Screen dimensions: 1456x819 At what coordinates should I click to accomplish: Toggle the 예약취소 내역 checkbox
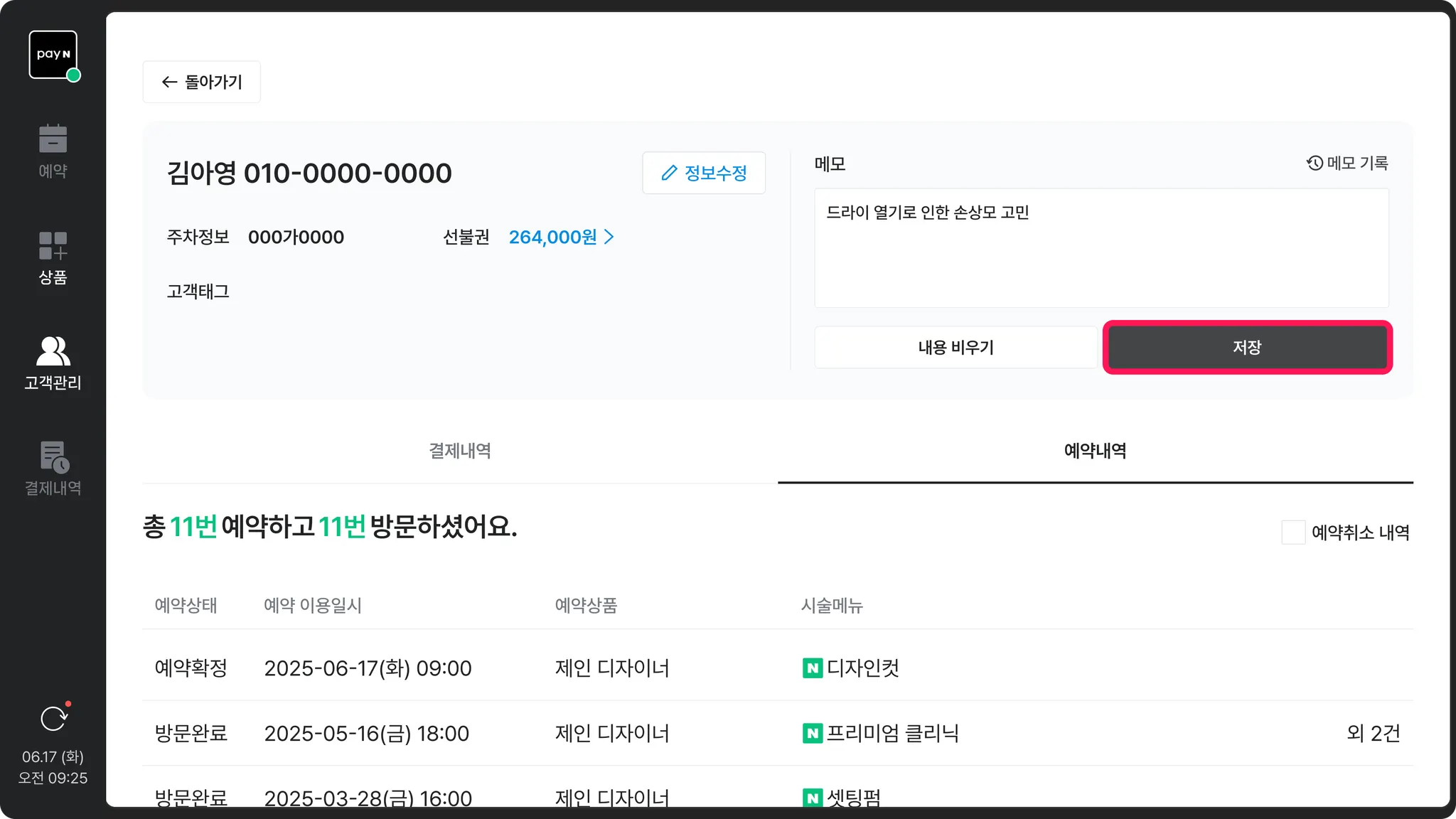point(1292,532)
